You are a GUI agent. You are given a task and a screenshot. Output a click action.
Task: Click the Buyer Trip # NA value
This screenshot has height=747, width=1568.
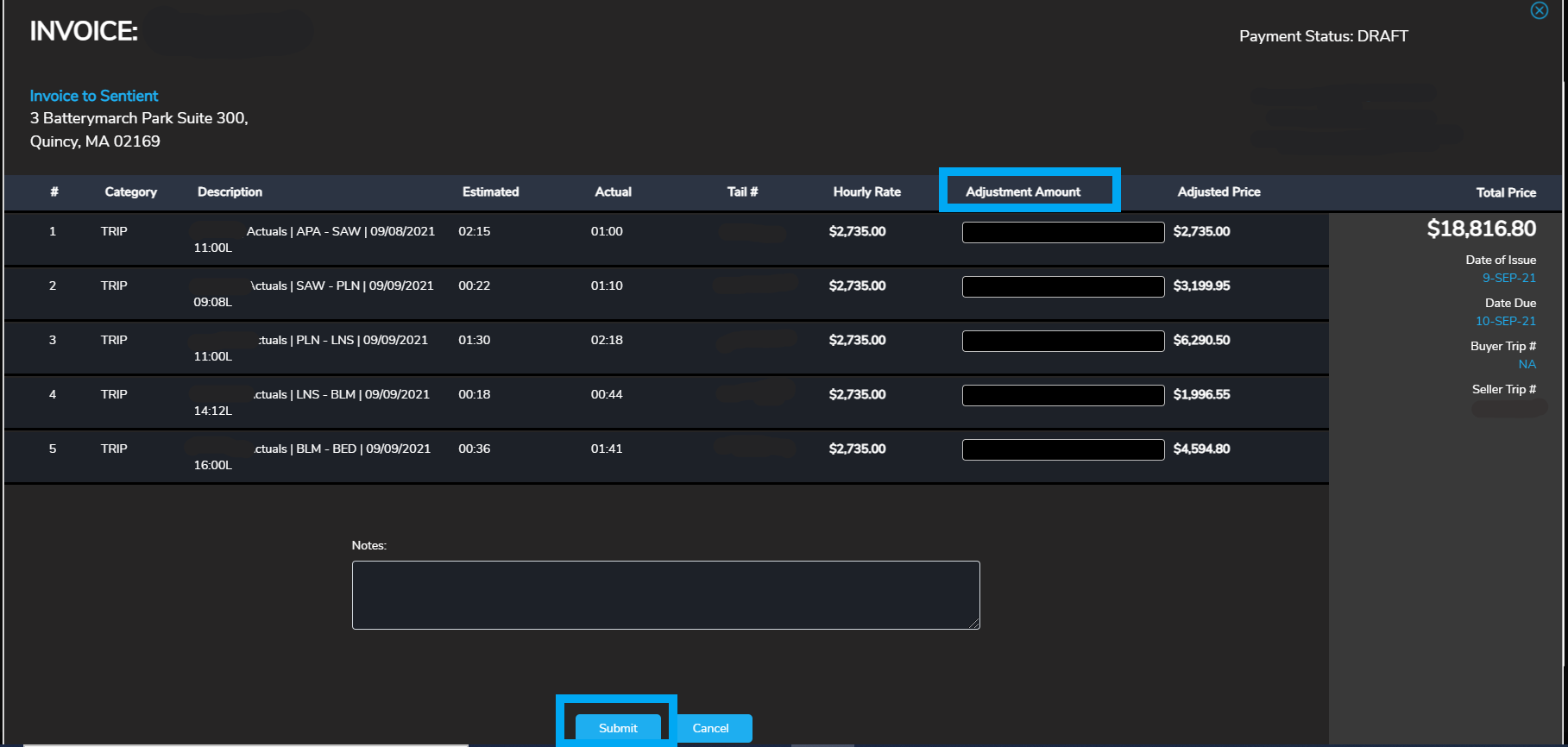coord(1527,364)
